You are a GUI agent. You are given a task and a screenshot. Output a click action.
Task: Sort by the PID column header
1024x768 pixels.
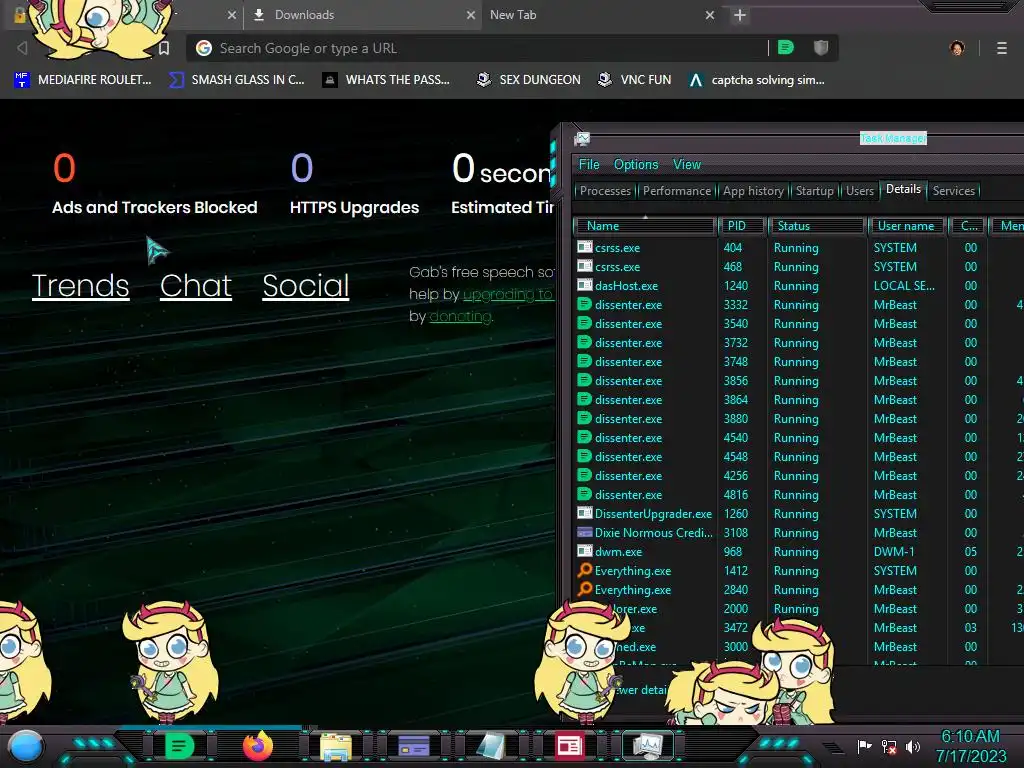point(741,226)
